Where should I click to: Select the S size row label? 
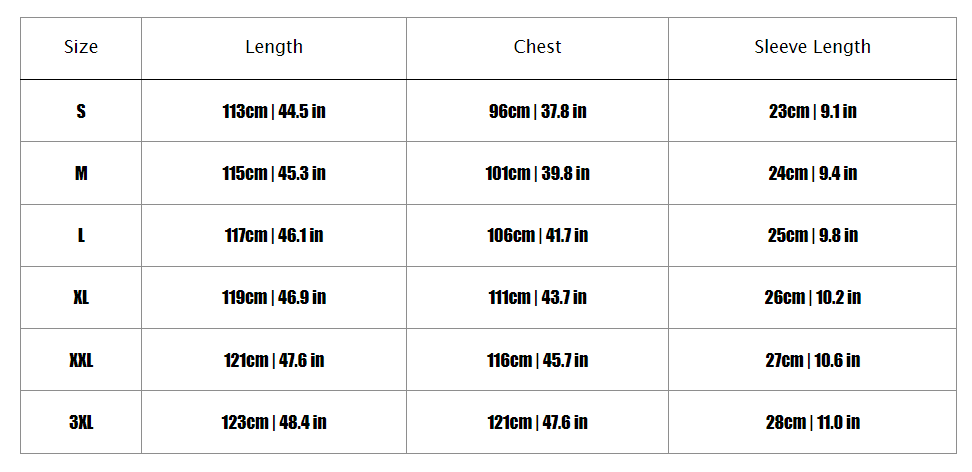tap(81, 111)
